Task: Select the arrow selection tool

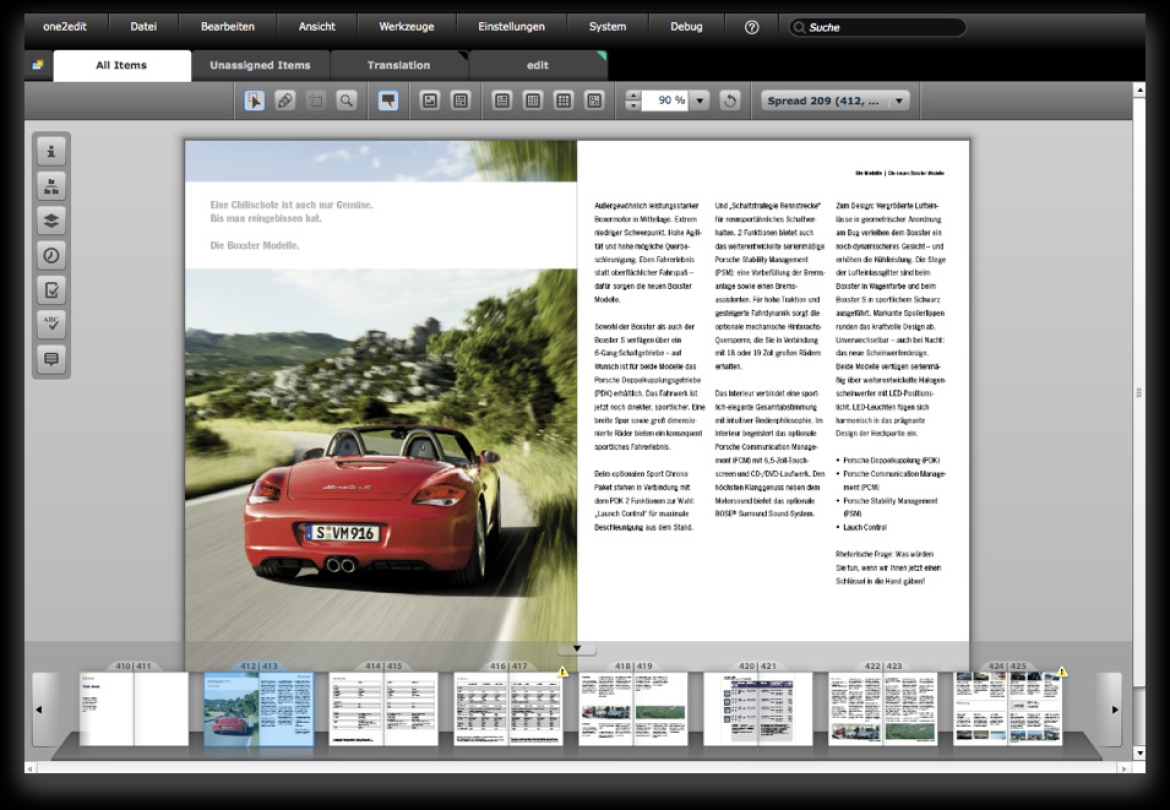Action: click(254, 101)
